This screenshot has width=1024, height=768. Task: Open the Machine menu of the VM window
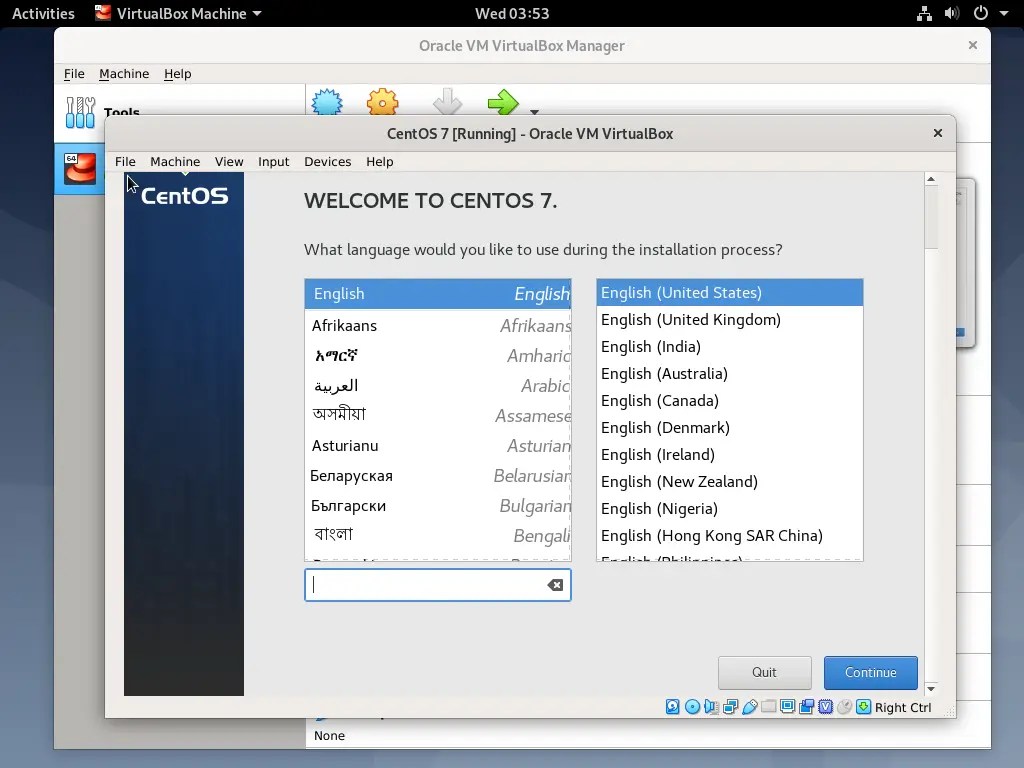pyautogui.click(x=175, y=161)
